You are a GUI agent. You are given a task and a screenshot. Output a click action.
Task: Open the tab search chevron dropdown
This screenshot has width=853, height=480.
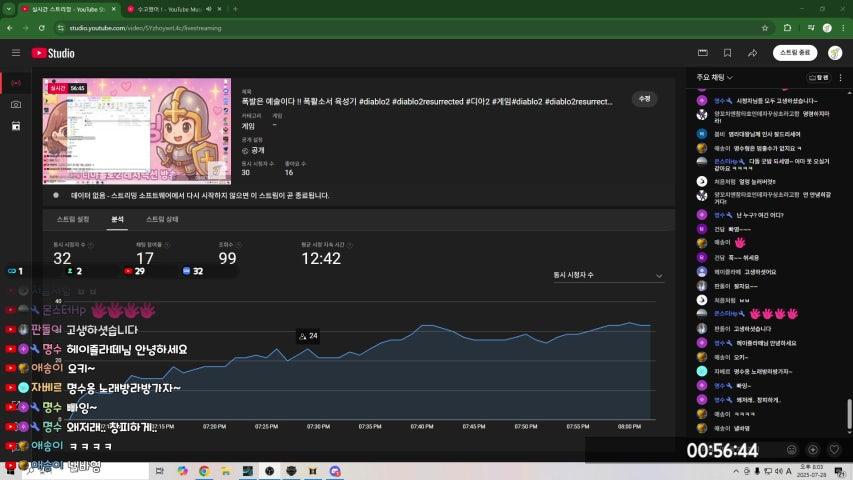[x=9, y=9]
